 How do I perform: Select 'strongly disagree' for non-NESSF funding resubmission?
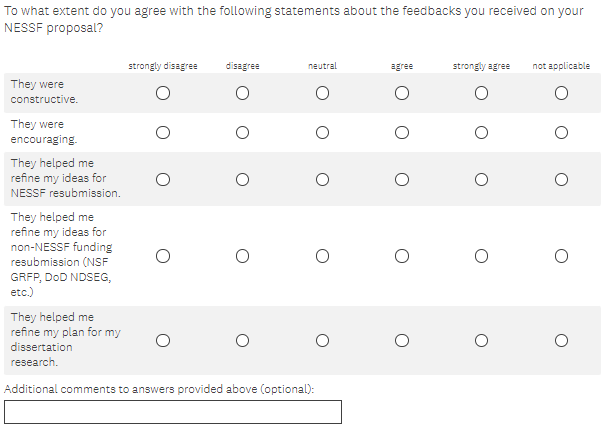click(162, 256)
